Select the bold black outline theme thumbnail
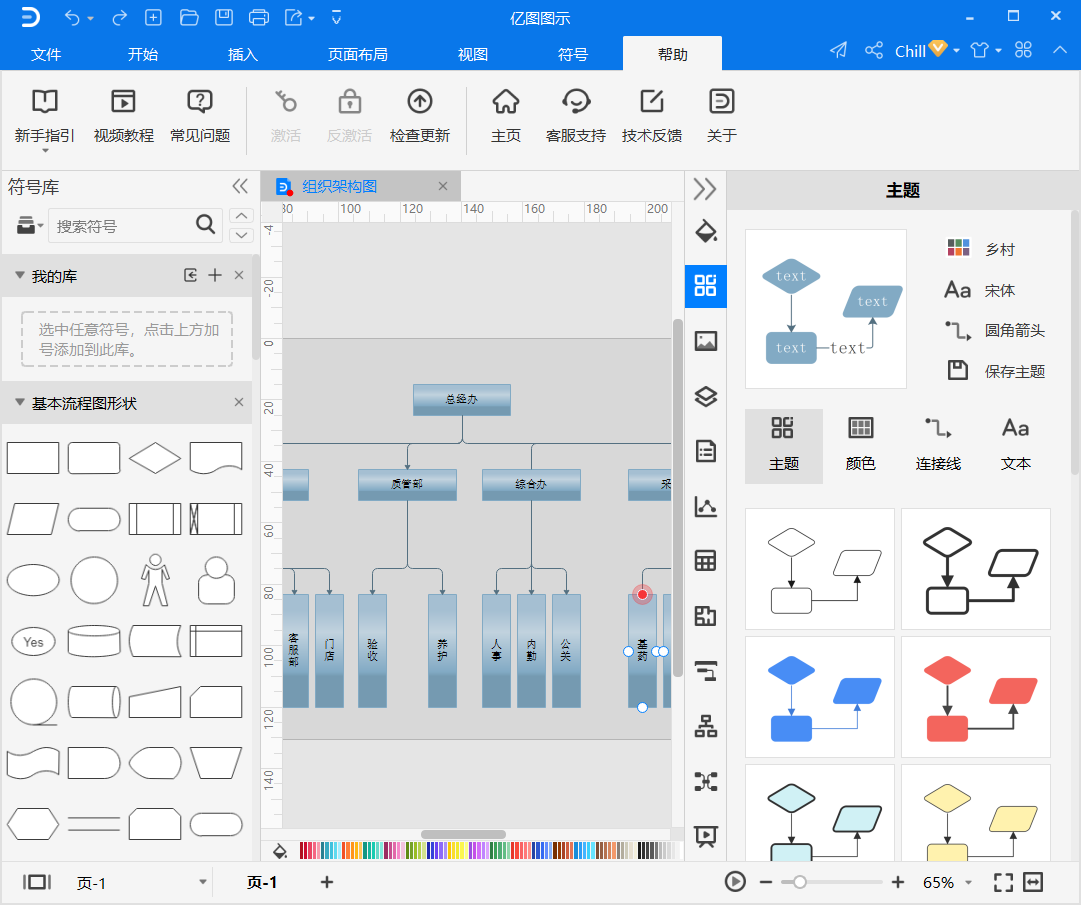Screen dimensions: 1081x905 coord(976,569)
